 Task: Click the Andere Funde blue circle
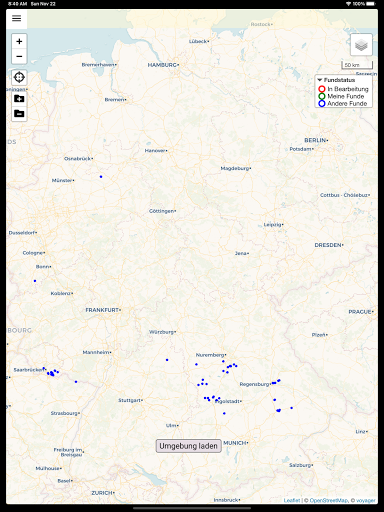click(x=322, y=104)
